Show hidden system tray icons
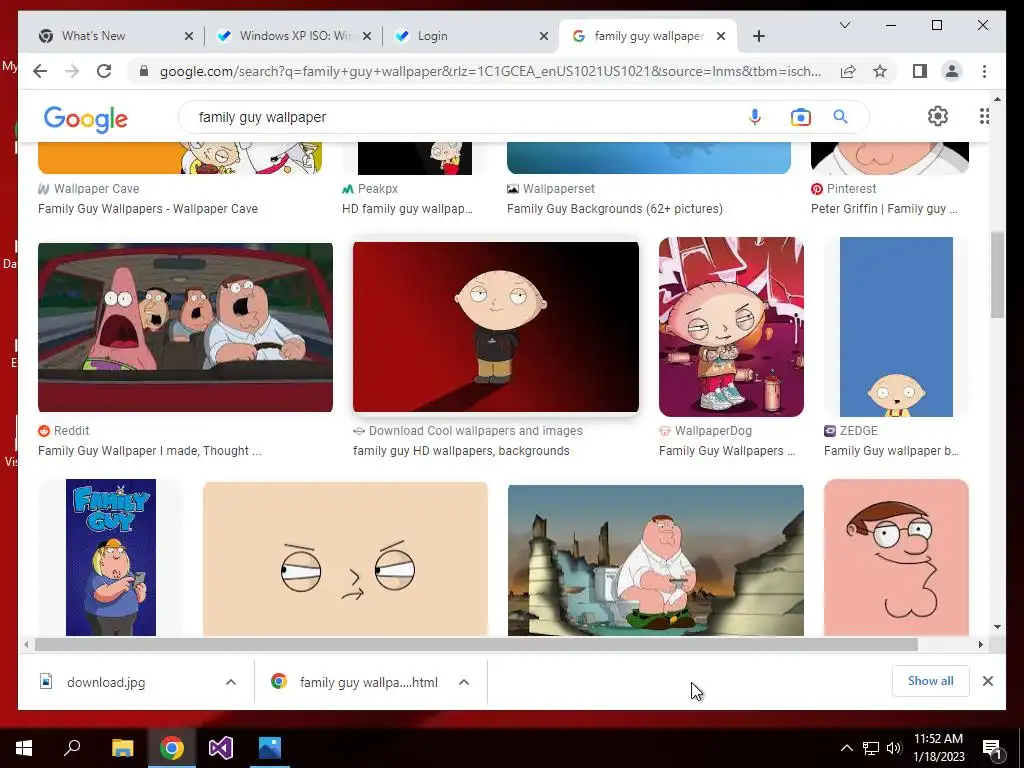 point(846,748)
